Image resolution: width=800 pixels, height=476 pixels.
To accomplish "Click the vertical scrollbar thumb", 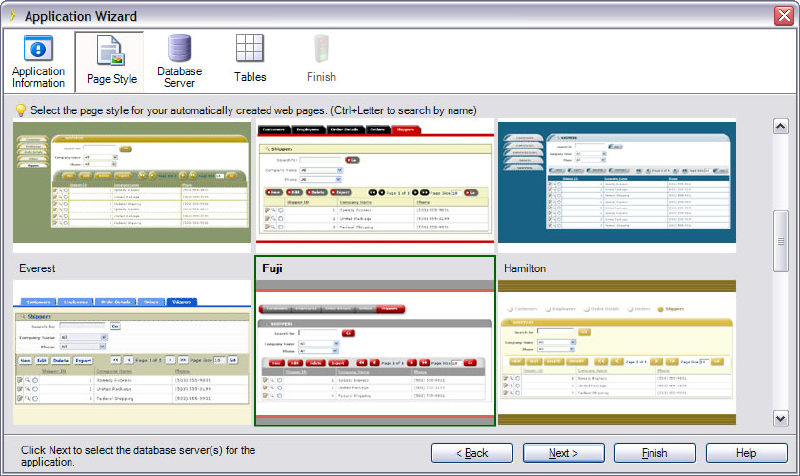I will (x=781, y=241).
